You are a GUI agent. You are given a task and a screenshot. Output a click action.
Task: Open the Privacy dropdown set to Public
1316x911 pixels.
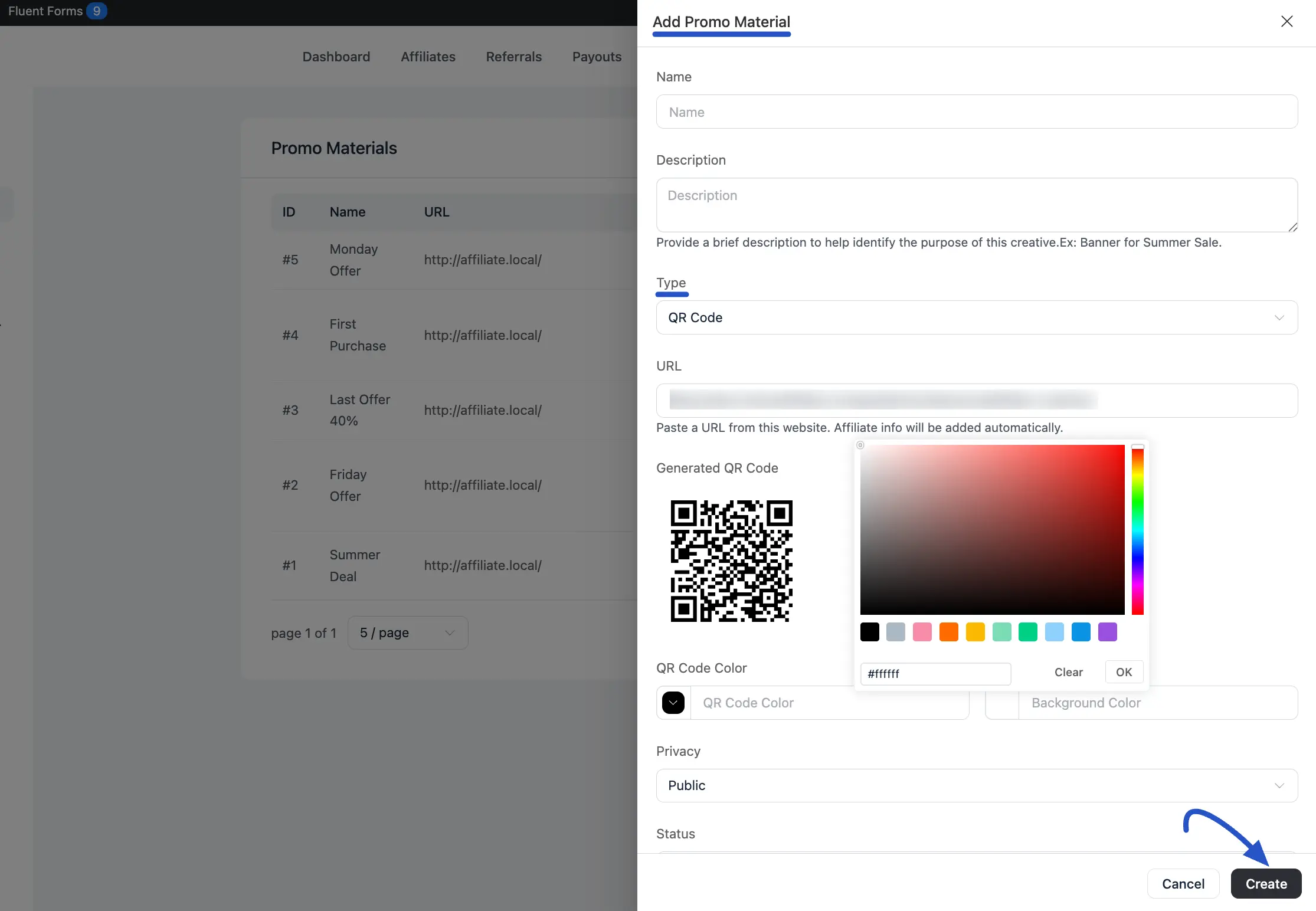(975, 785)
